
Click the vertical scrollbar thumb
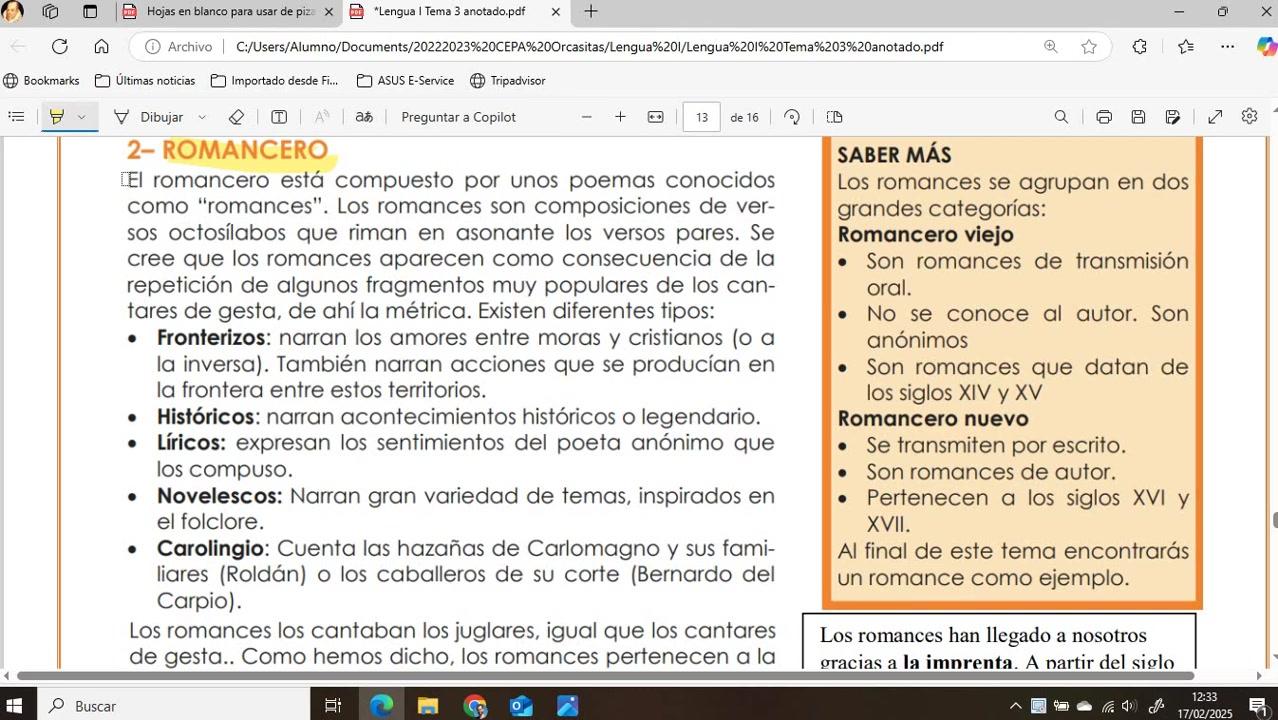1274,520
